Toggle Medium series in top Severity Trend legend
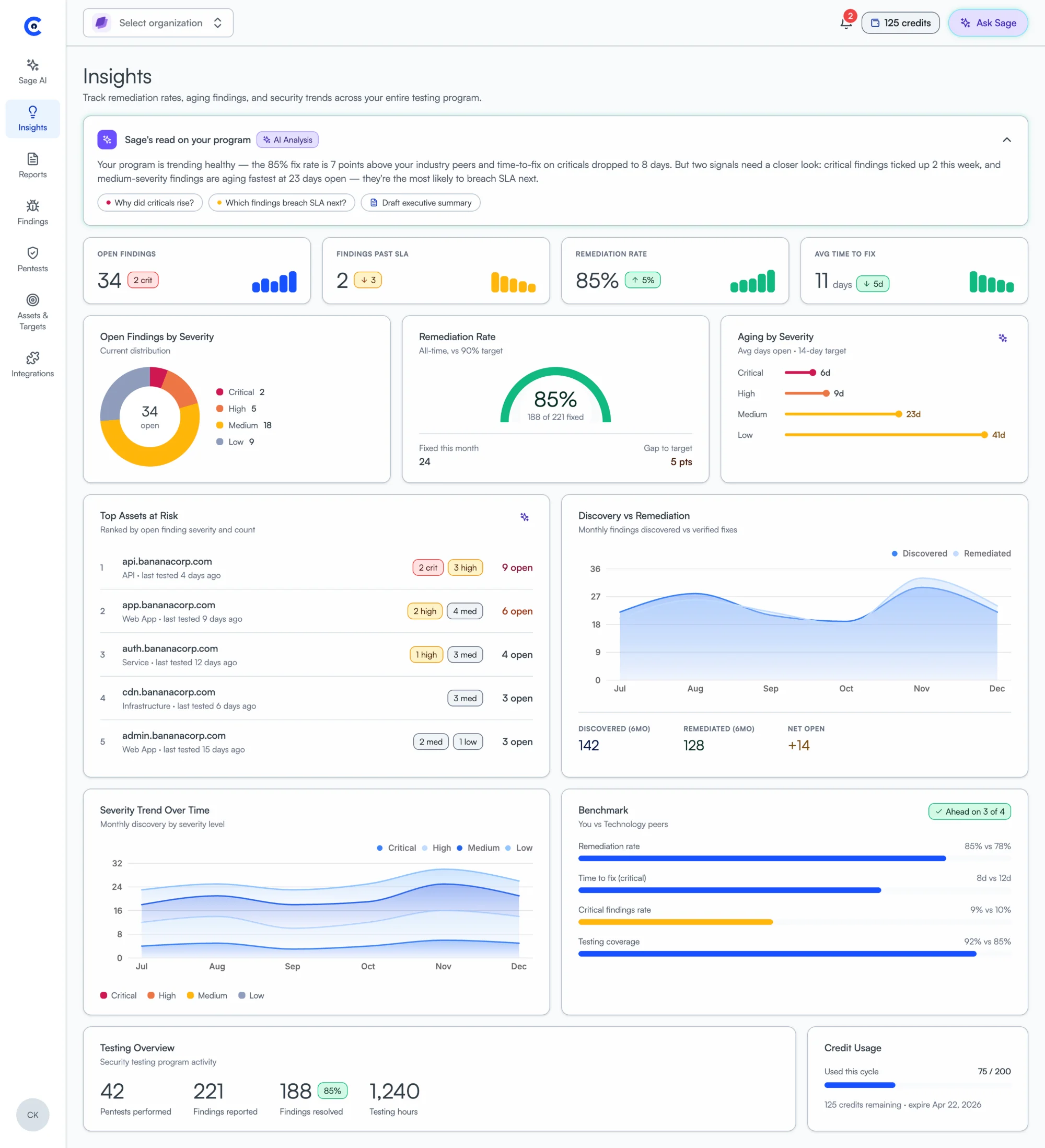 tap(478, 848)
